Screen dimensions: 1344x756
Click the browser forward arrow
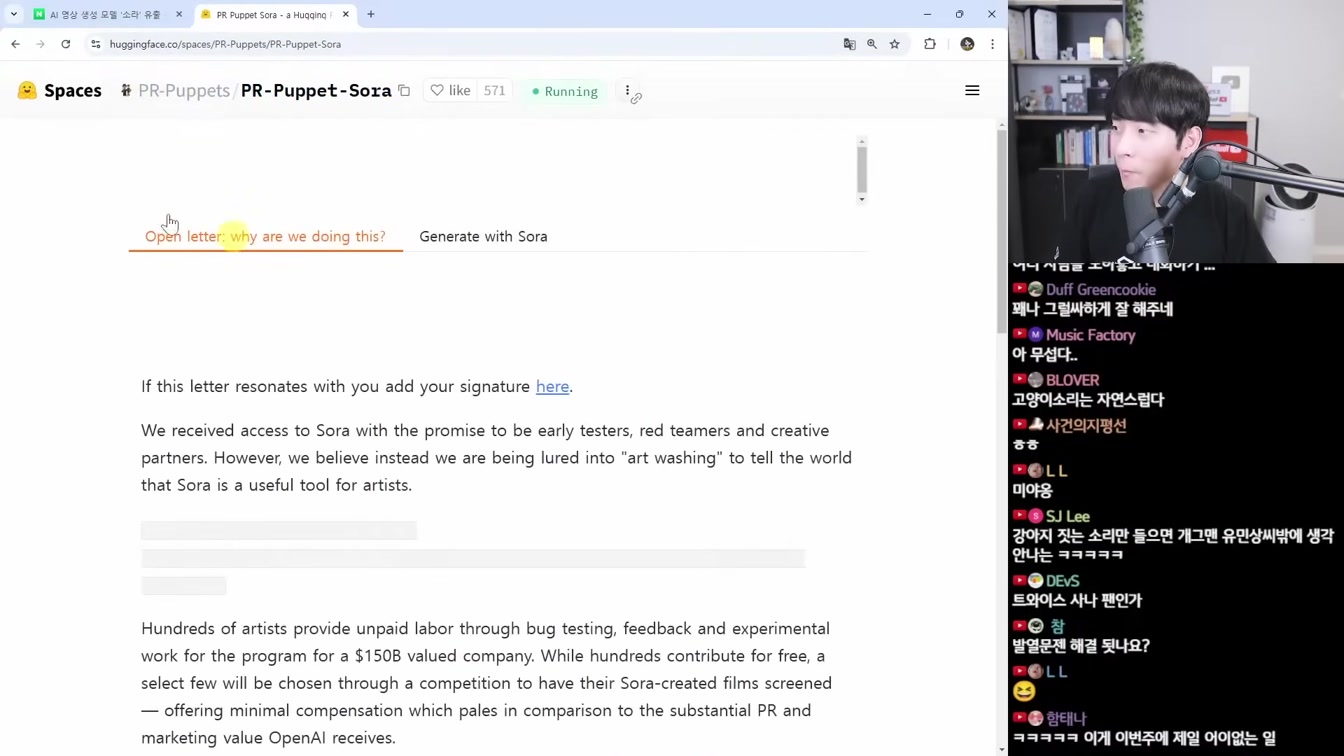40,44
